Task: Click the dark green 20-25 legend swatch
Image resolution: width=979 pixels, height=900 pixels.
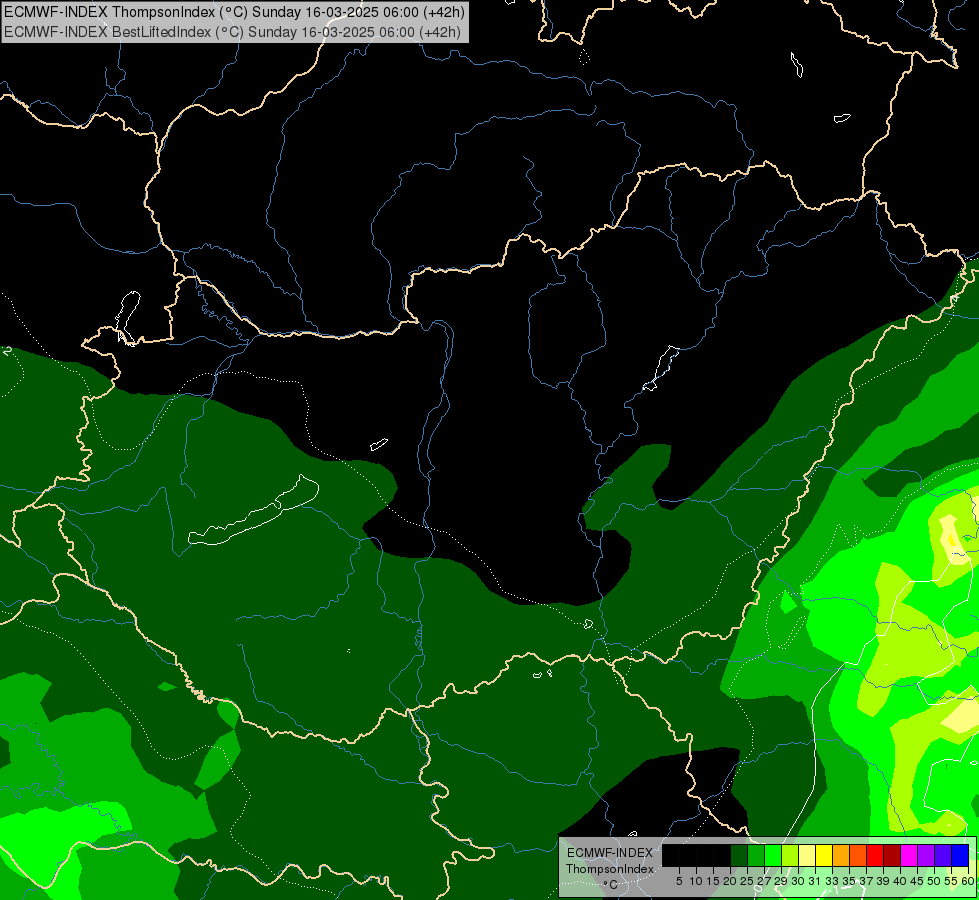Action: pos(739,855)
